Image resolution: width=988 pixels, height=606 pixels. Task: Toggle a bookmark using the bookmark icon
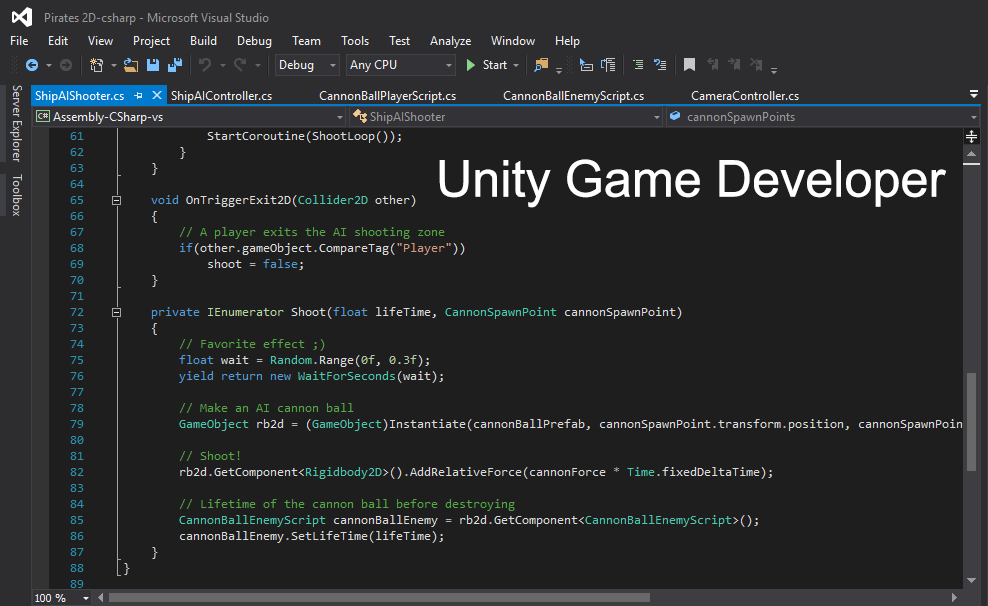pos(689,65)
